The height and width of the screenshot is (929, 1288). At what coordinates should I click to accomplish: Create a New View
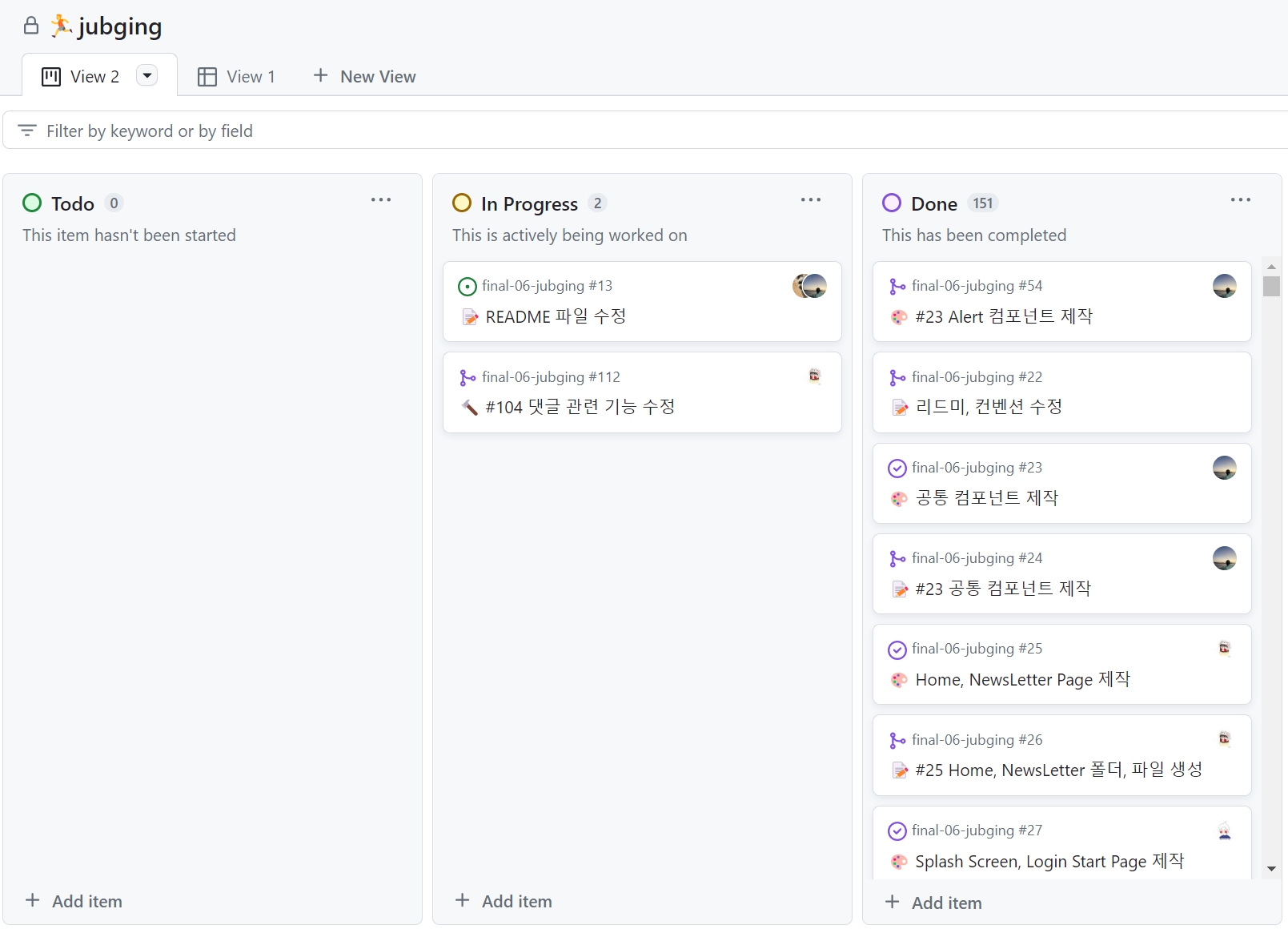pos(364,76)
